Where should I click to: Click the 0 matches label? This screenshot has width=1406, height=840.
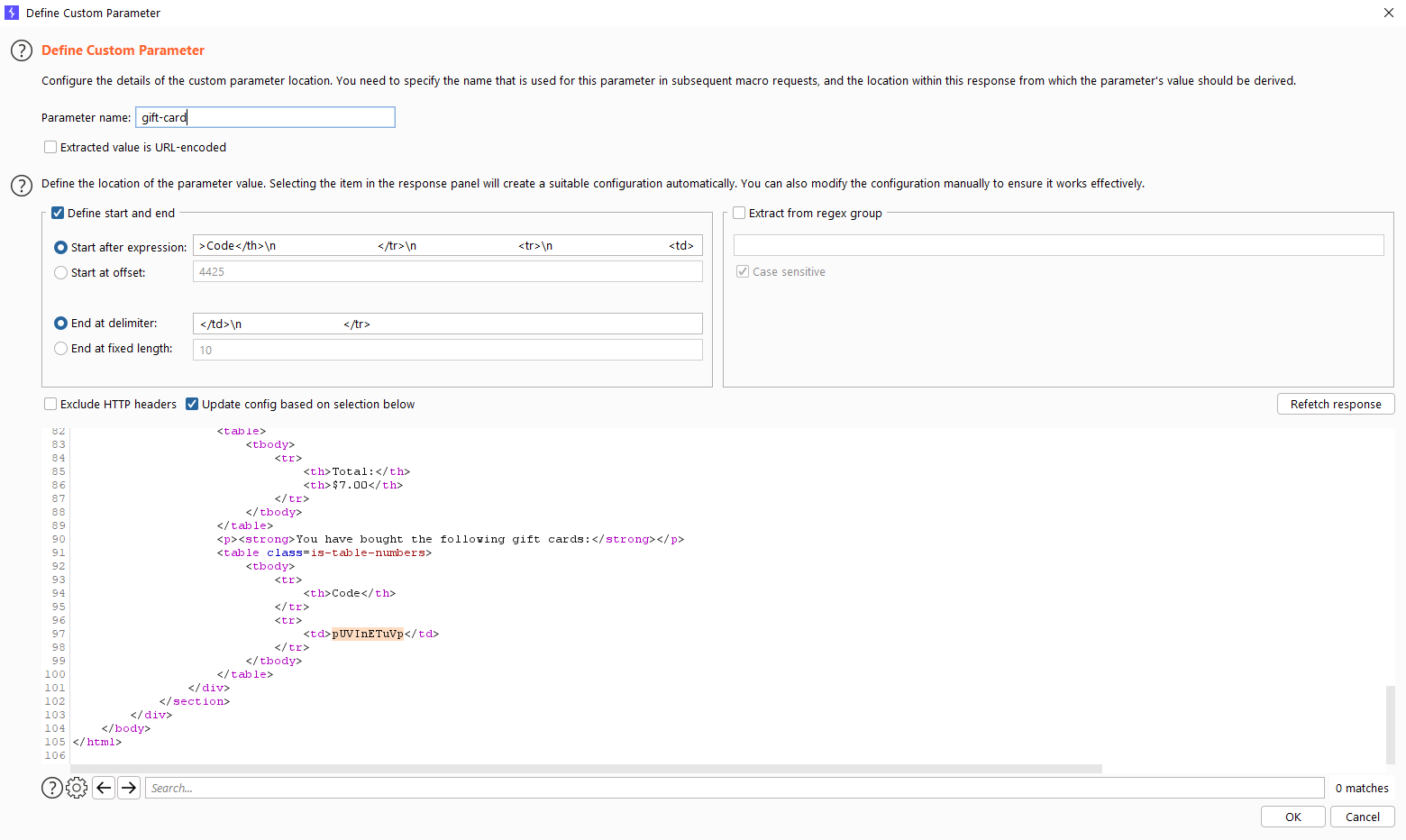tap(1362, 788)
